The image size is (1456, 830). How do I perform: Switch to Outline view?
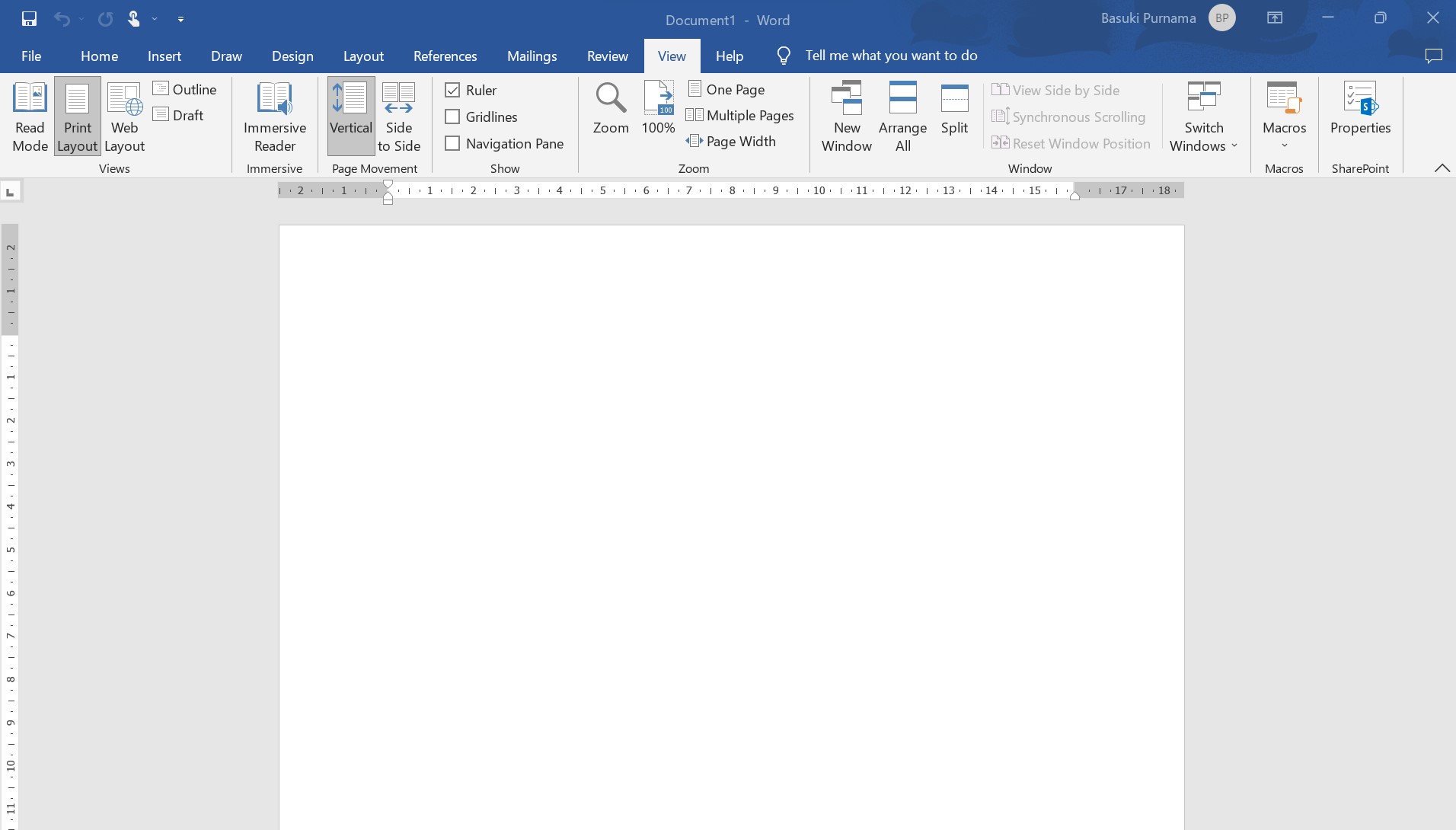(x=185, y=90)
